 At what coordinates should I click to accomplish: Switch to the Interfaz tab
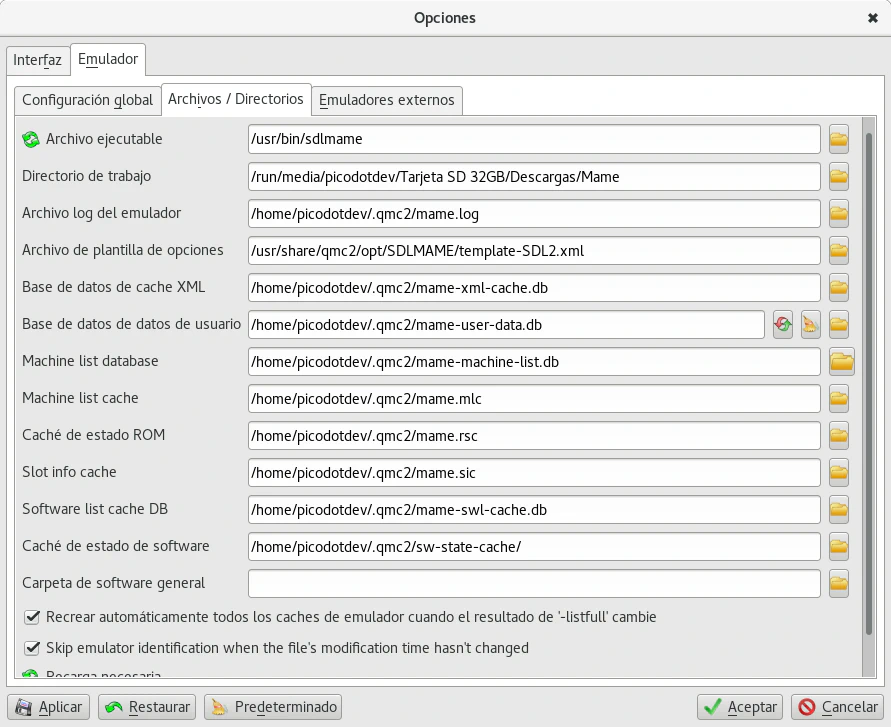(37, 61)
